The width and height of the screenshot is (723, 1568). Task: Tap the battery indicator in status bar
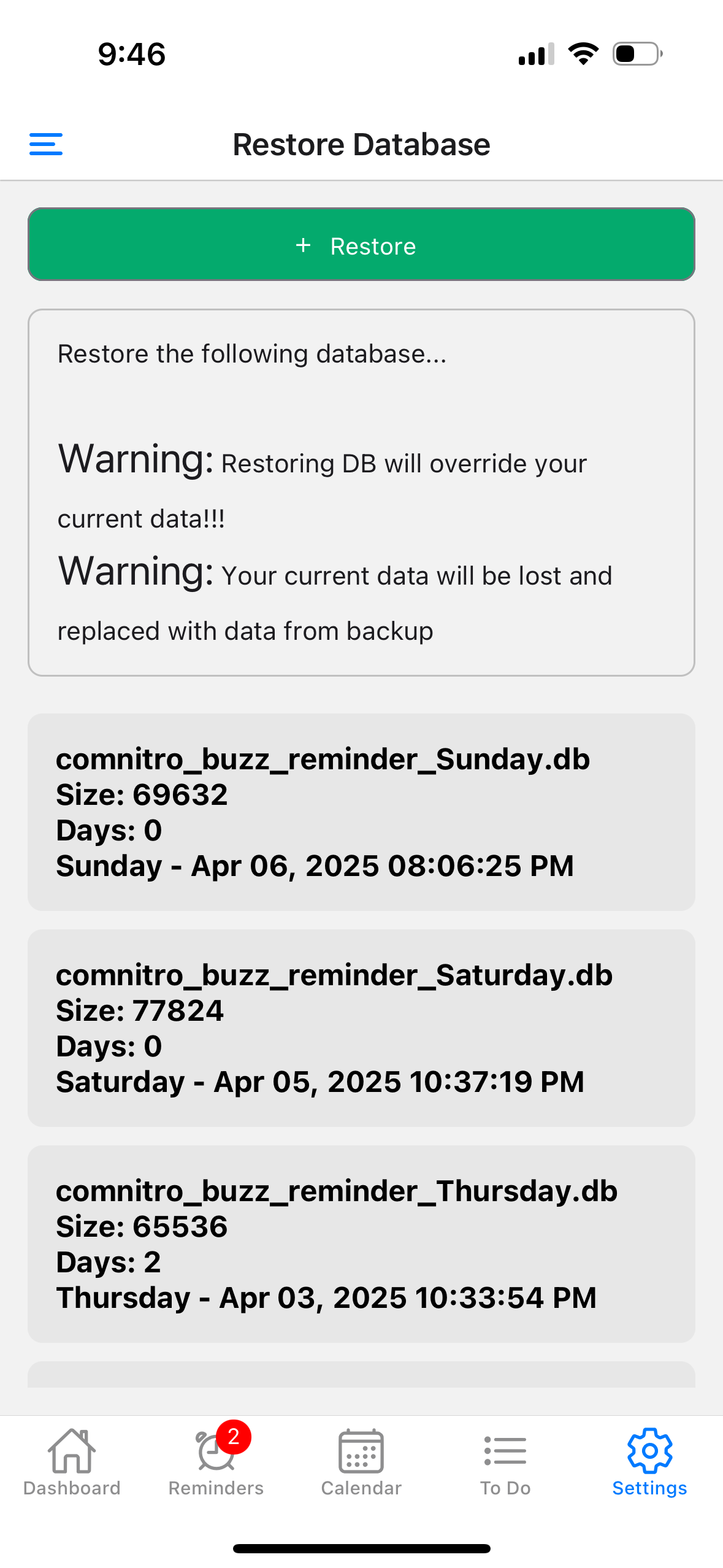pyautogui.click(x=638, y=54)
